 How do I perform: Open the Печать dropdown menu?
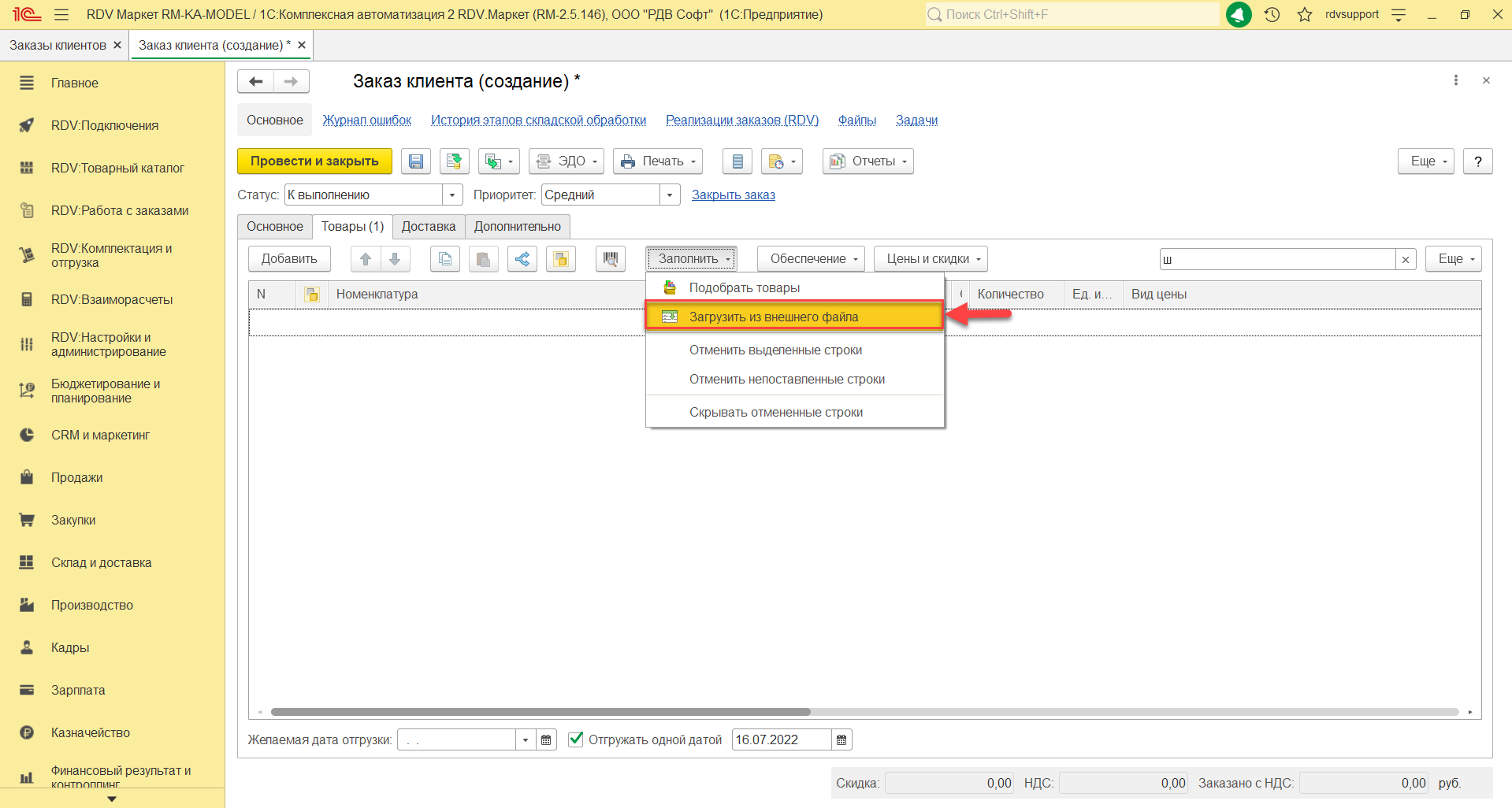(x=658, y=161)
